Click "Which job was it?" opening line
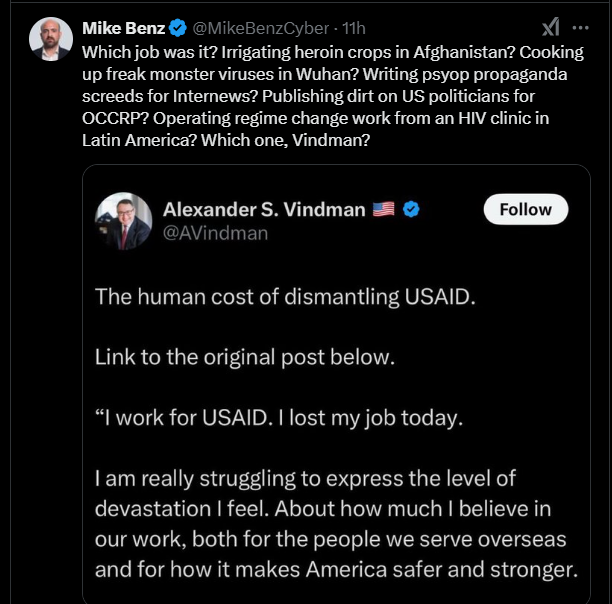The height and width of the screenshot is (604, 612). pos(149,52)
